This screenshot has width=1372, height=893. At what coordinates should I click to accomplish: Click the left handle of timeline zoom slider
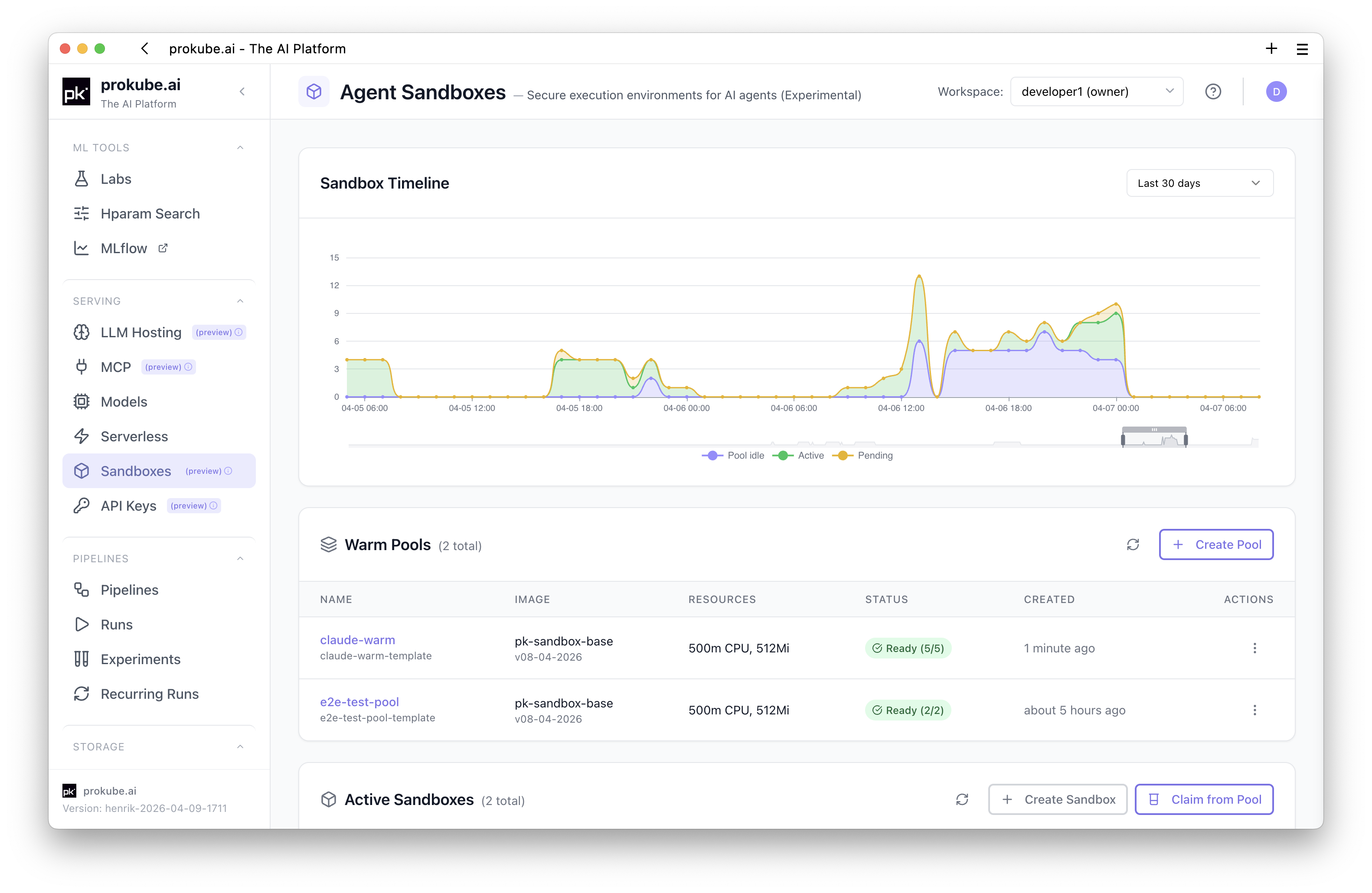(x=1122, y=440)
